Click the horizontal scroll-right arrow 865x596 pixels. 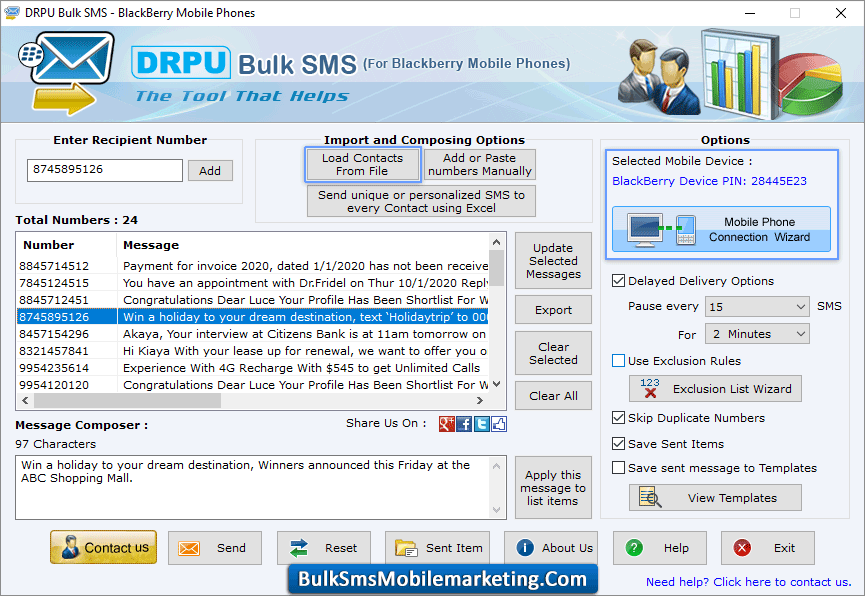coord(480,401)
